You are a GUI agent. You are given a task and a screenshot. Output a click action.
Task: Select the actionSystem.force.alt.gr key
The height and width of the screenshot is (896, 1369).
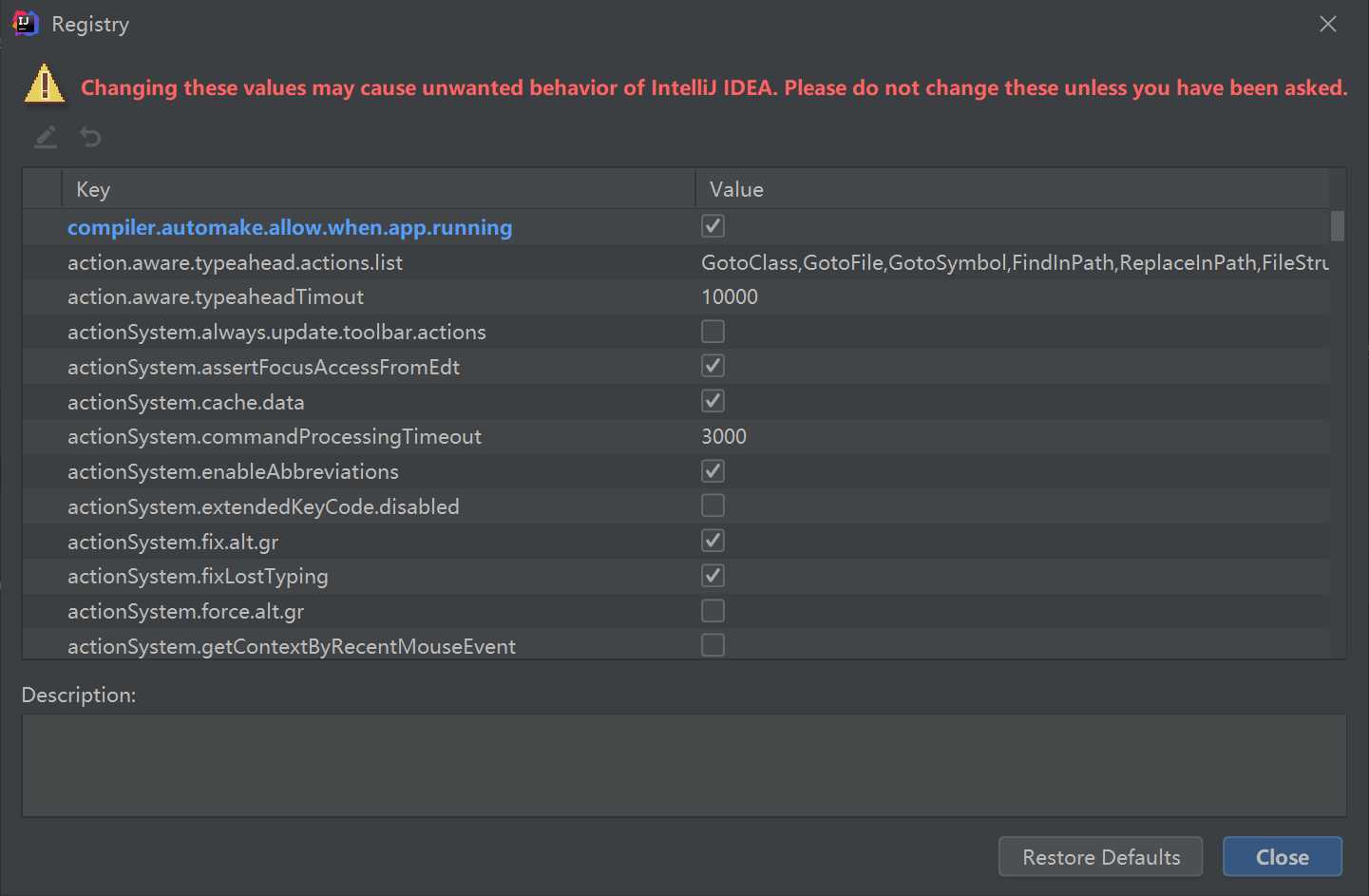(185, 611)
